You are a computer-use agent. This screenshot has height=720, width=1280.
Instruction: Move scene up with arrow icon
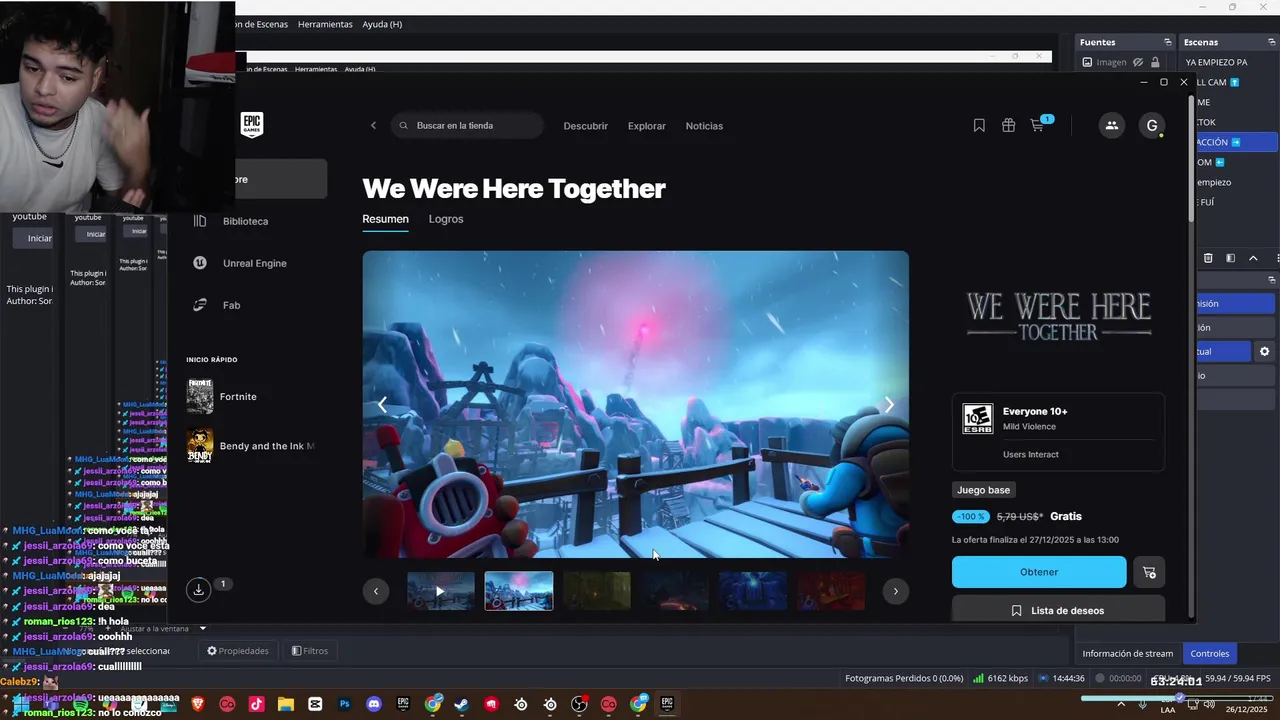(x=1253, y=258)
